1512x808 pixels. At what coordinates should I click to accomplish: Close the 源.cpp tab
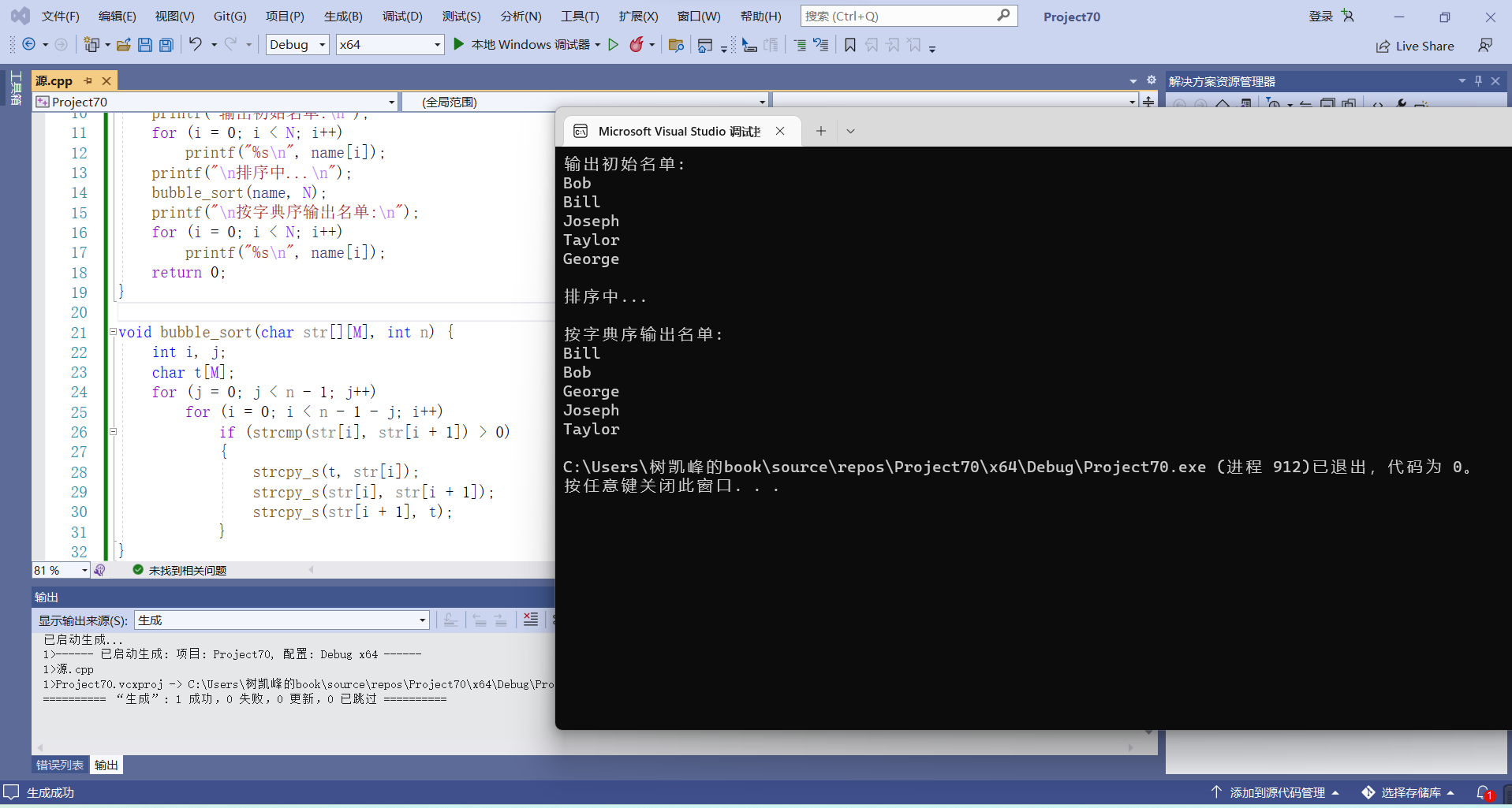(106, 80)
